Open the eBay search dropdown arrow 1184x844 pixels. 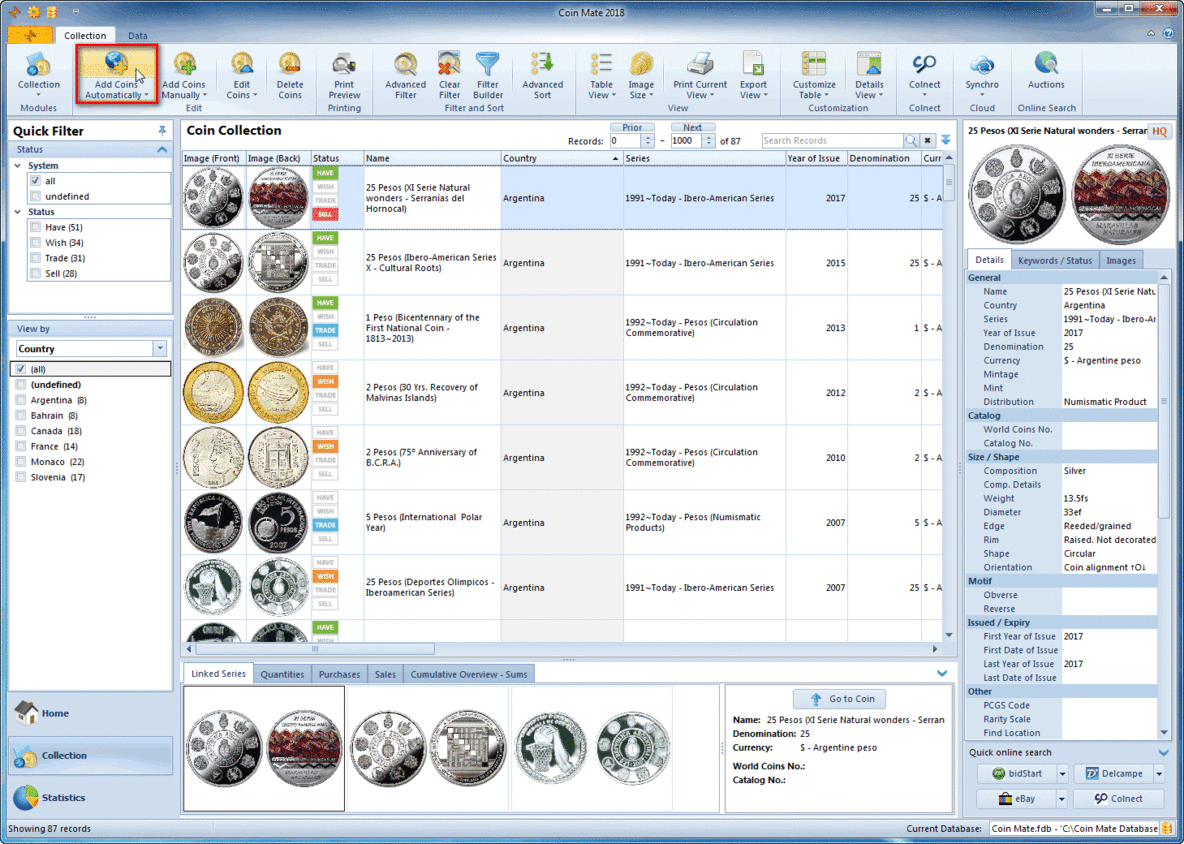(x=1062, y=799)
